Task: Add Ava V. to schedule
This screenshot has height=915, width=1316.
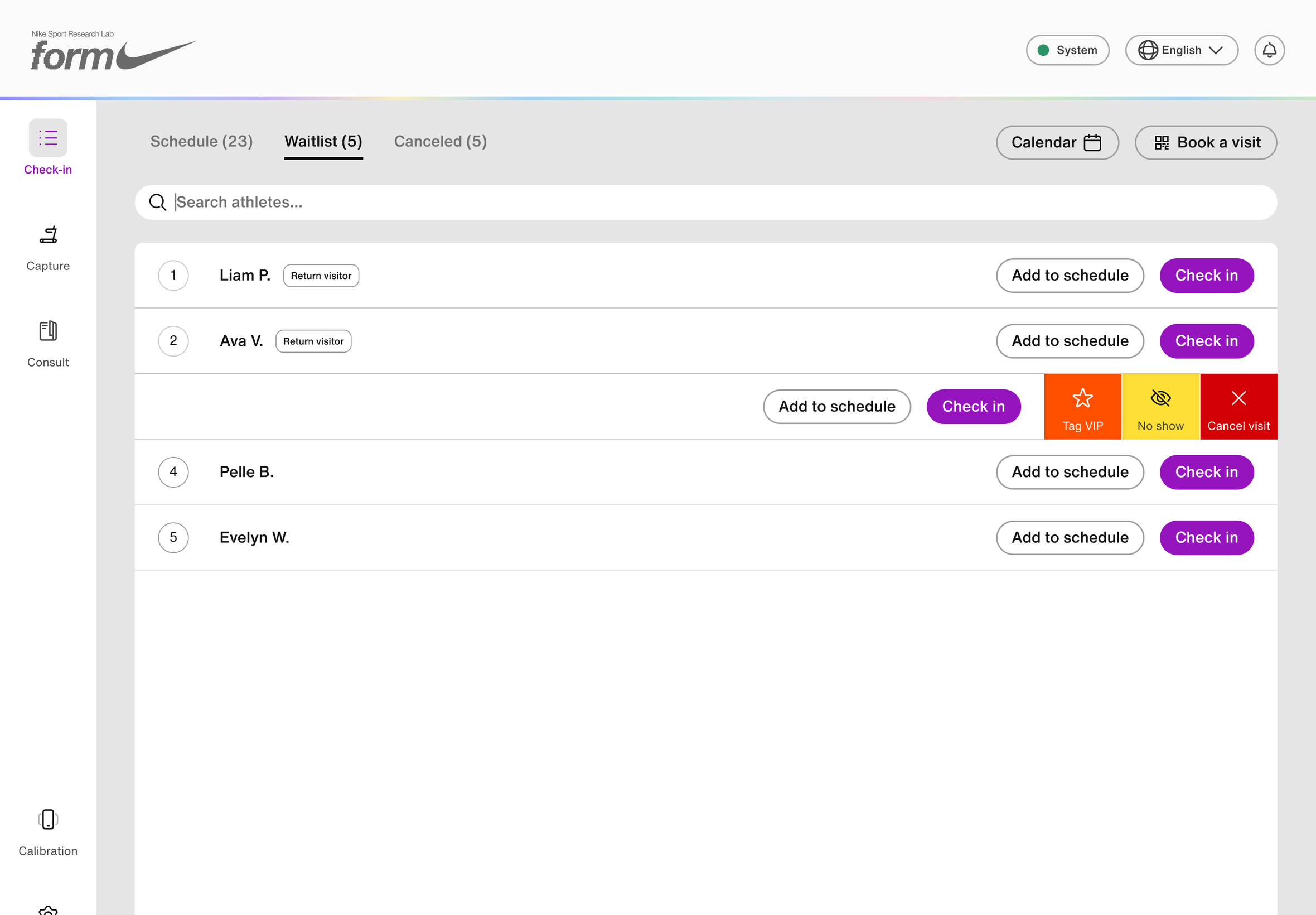Action: [x=1070, y=341]
